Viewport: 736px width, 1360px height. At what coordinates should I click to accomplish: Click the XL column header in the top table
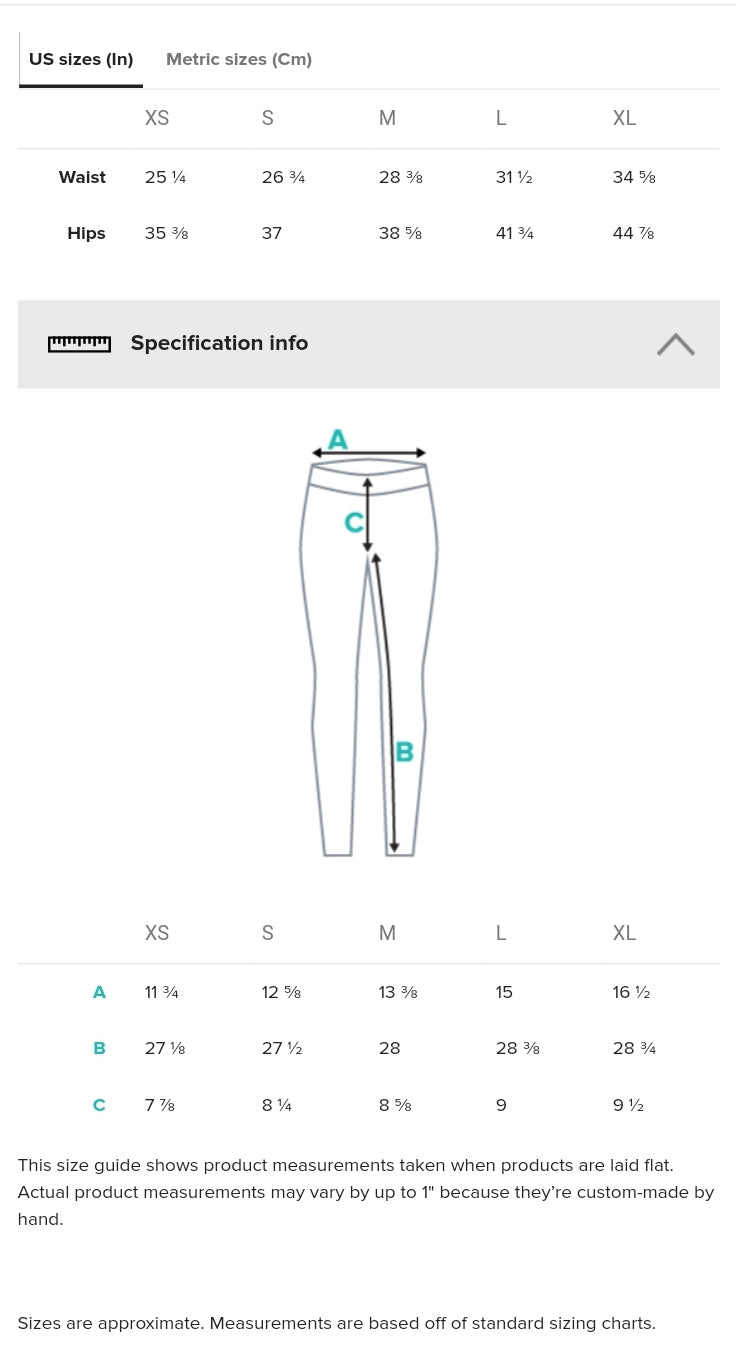[624, 118]
